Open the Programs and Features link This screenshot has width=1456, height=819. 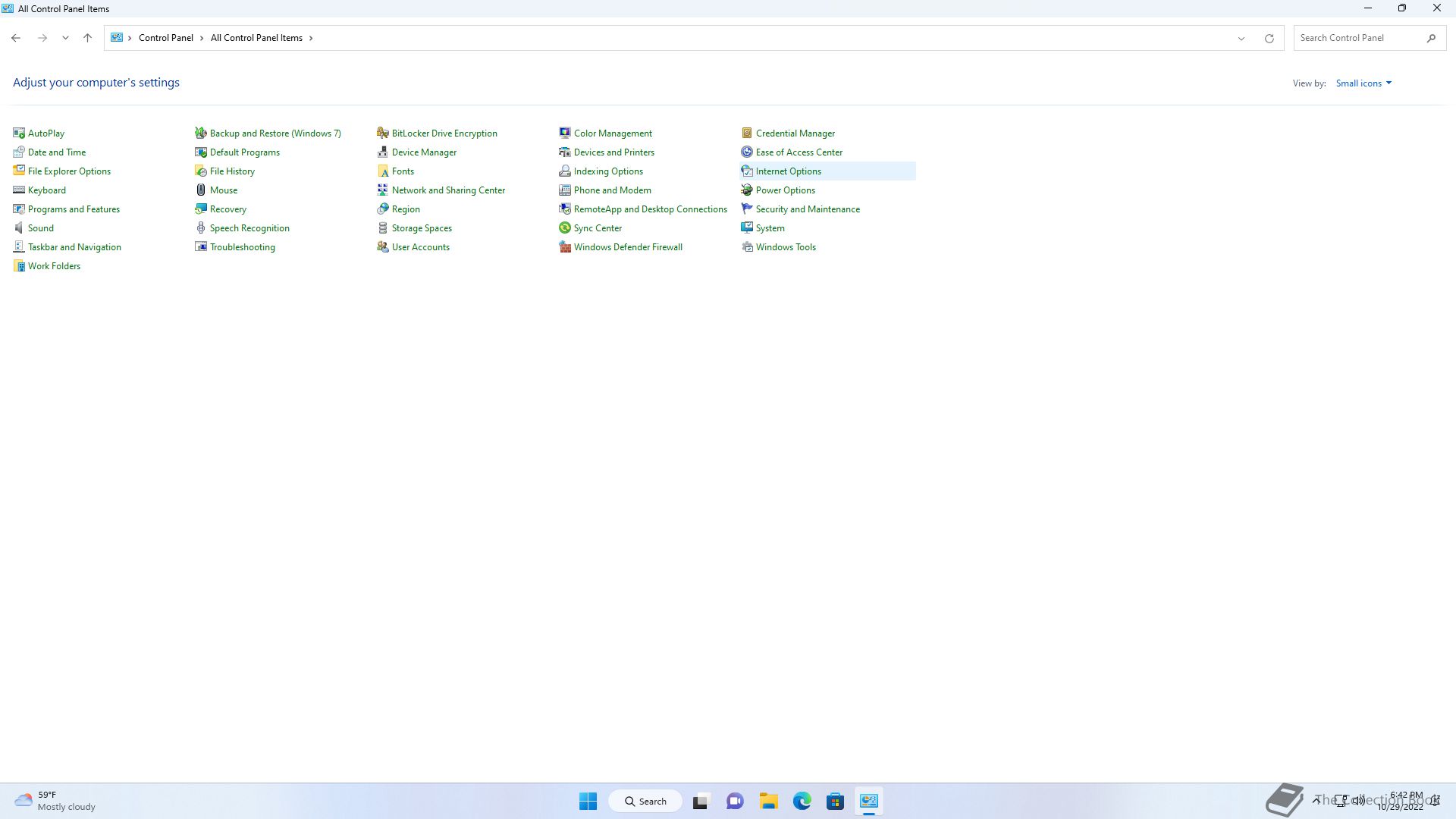click(74, 209)
